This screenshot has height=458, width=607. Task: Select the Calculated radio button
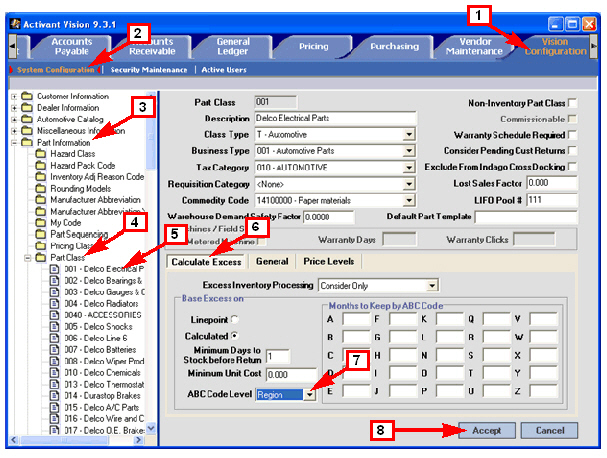coord(235,335)
